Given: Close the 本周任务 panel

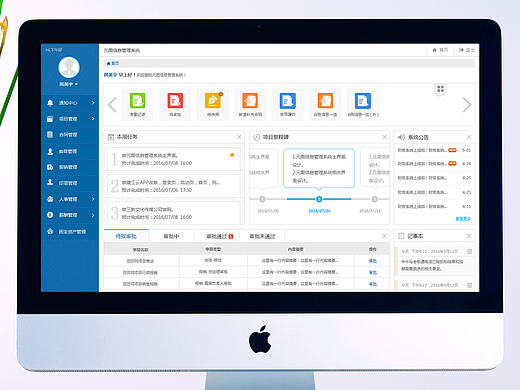Looking at the screenshot, I should pyautogui.click(x=239, y=137).
